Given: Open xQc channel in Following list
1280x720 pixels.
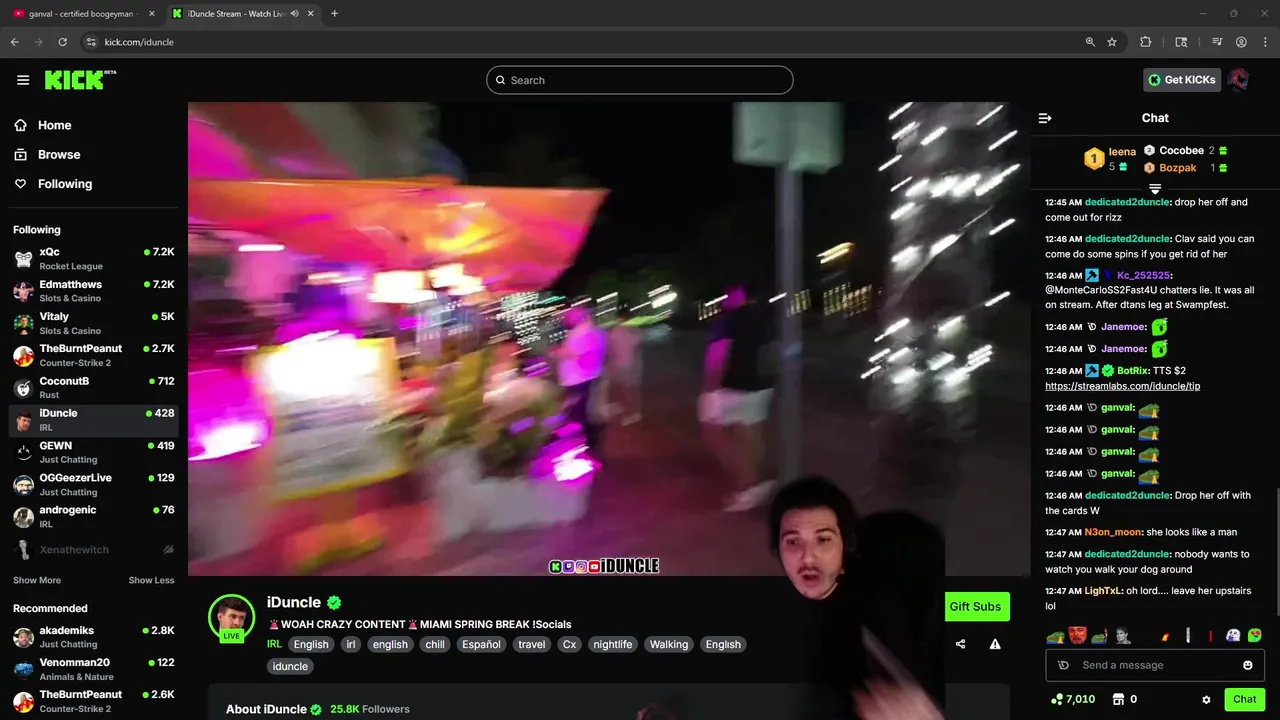Looking at the screenshot, I should 94,259.
